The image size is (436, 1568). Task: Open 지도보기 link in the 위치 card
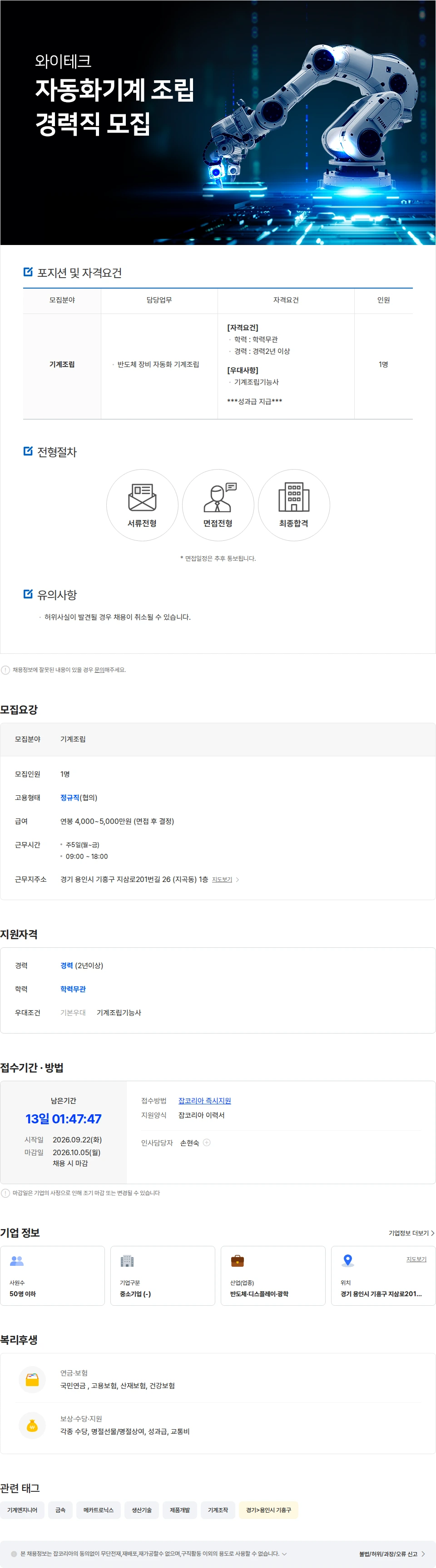coord(416,1259)
